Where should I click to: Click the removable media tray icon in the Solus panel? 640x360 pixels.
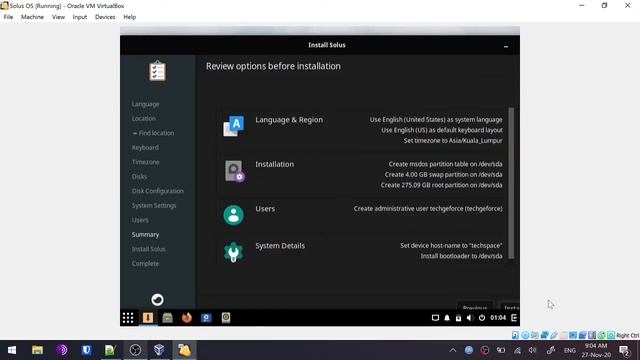[458, 318]
